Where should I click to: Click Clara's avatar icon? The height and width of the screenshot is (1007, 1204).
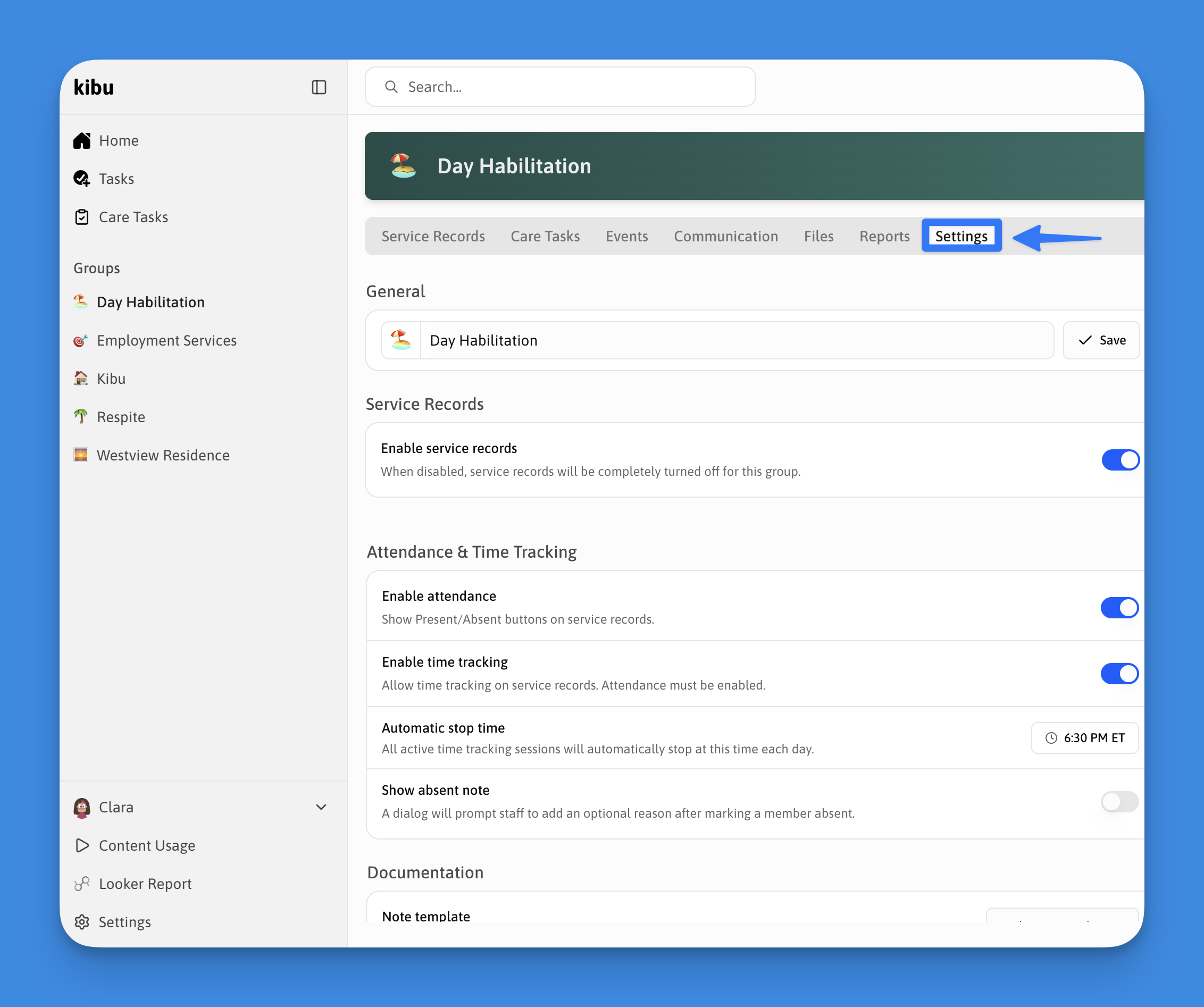[82, 808]
